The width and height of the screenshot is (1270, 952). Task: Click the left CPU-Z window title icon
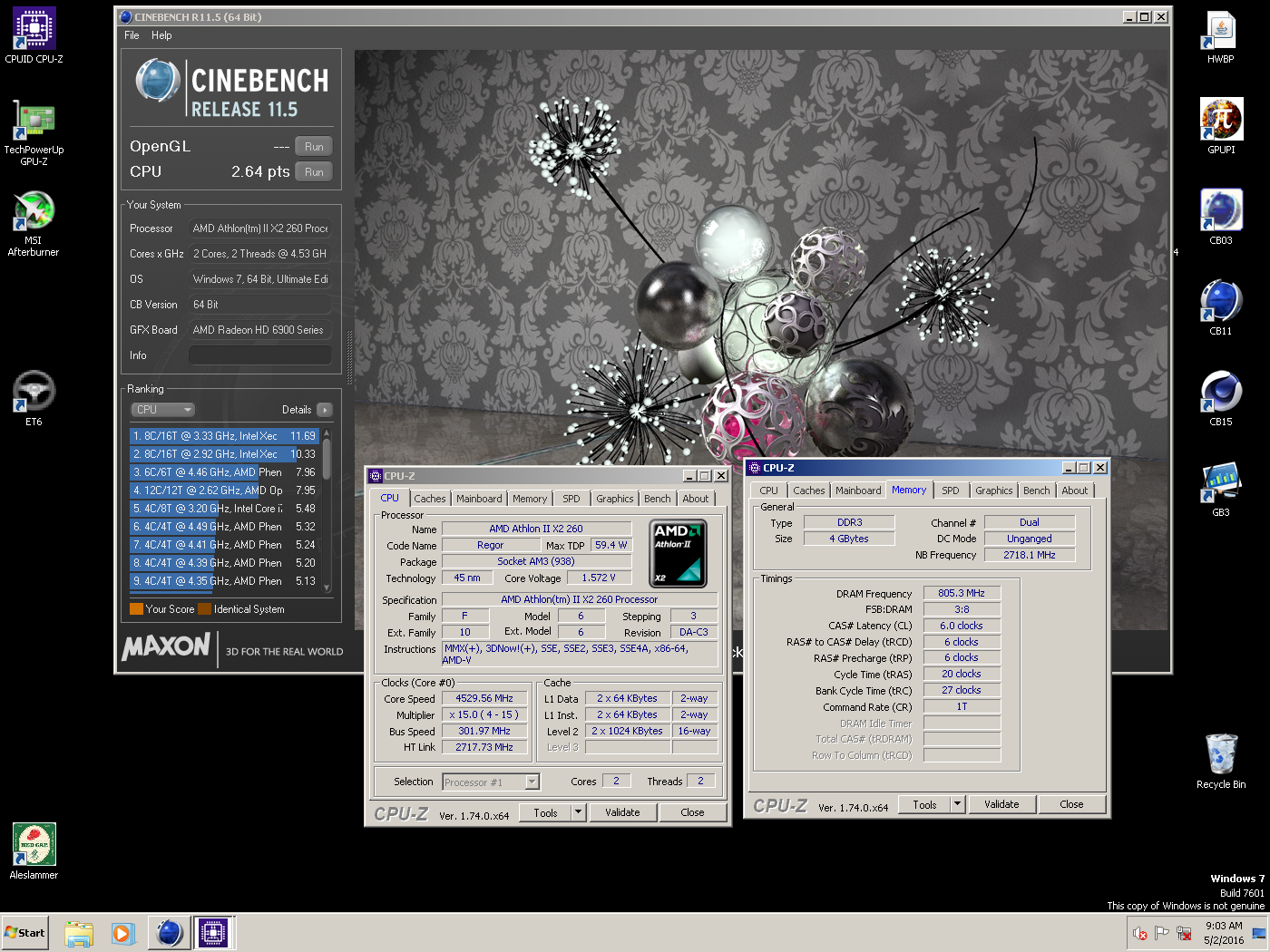pyautogui.click(x=375, y=476)
